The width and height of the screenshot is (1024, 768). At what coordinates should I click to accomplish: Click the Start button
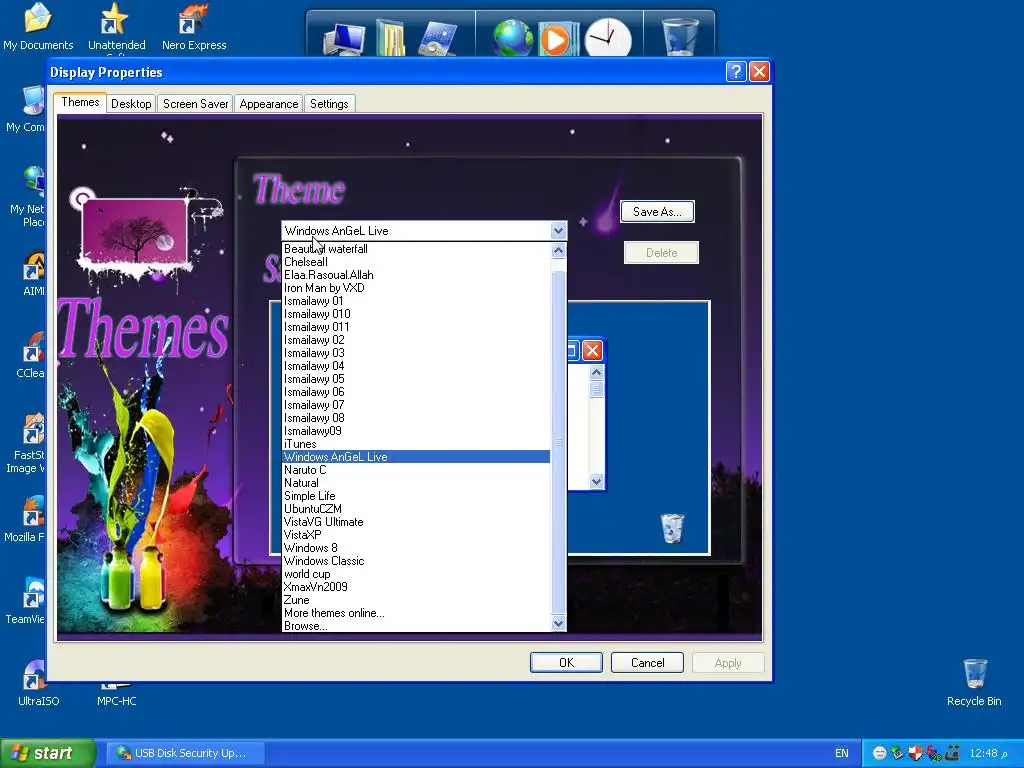[x=47, y=753]
